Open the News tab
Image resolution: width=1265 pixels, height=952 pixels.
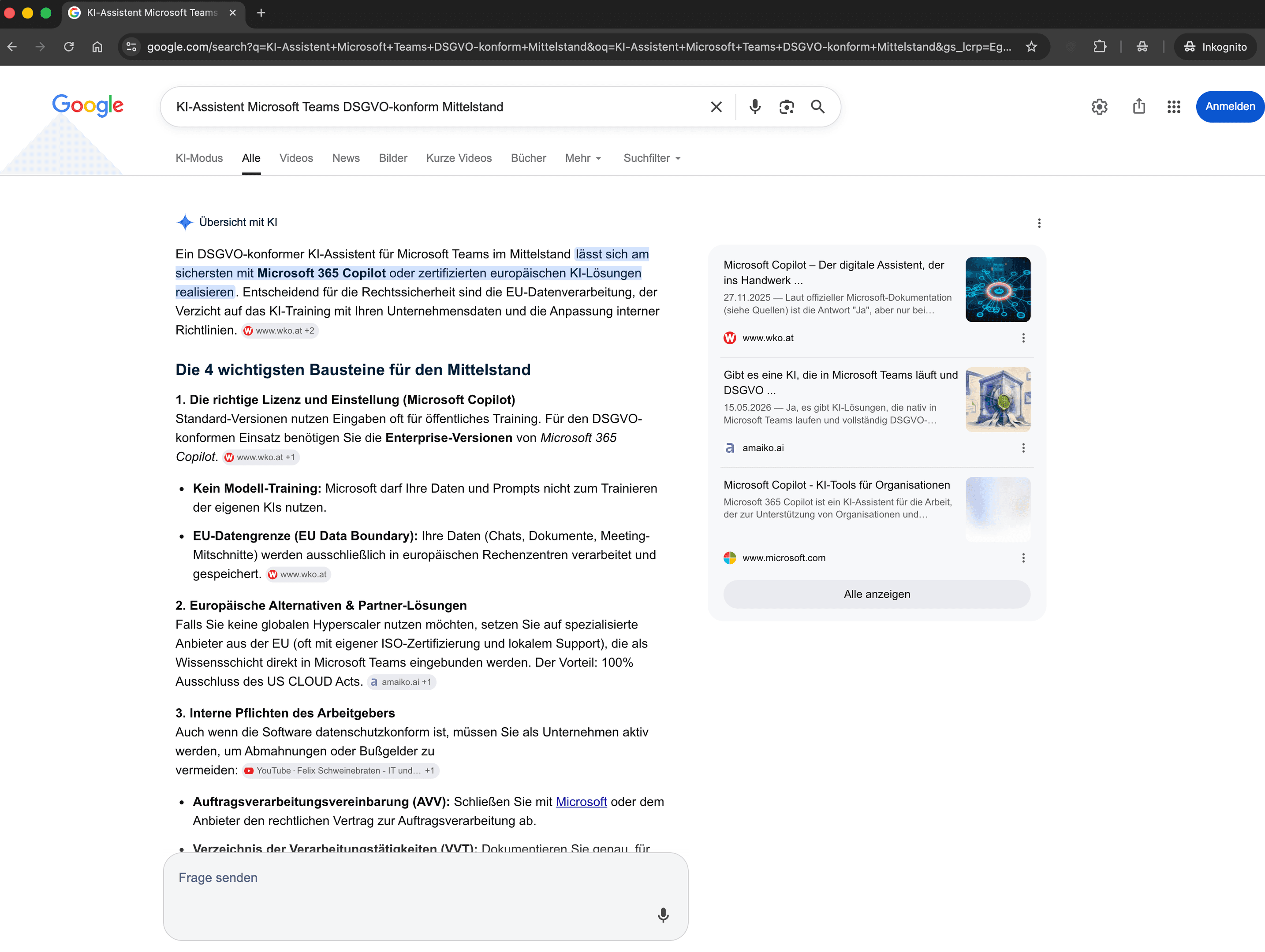(x=346, y=158)
